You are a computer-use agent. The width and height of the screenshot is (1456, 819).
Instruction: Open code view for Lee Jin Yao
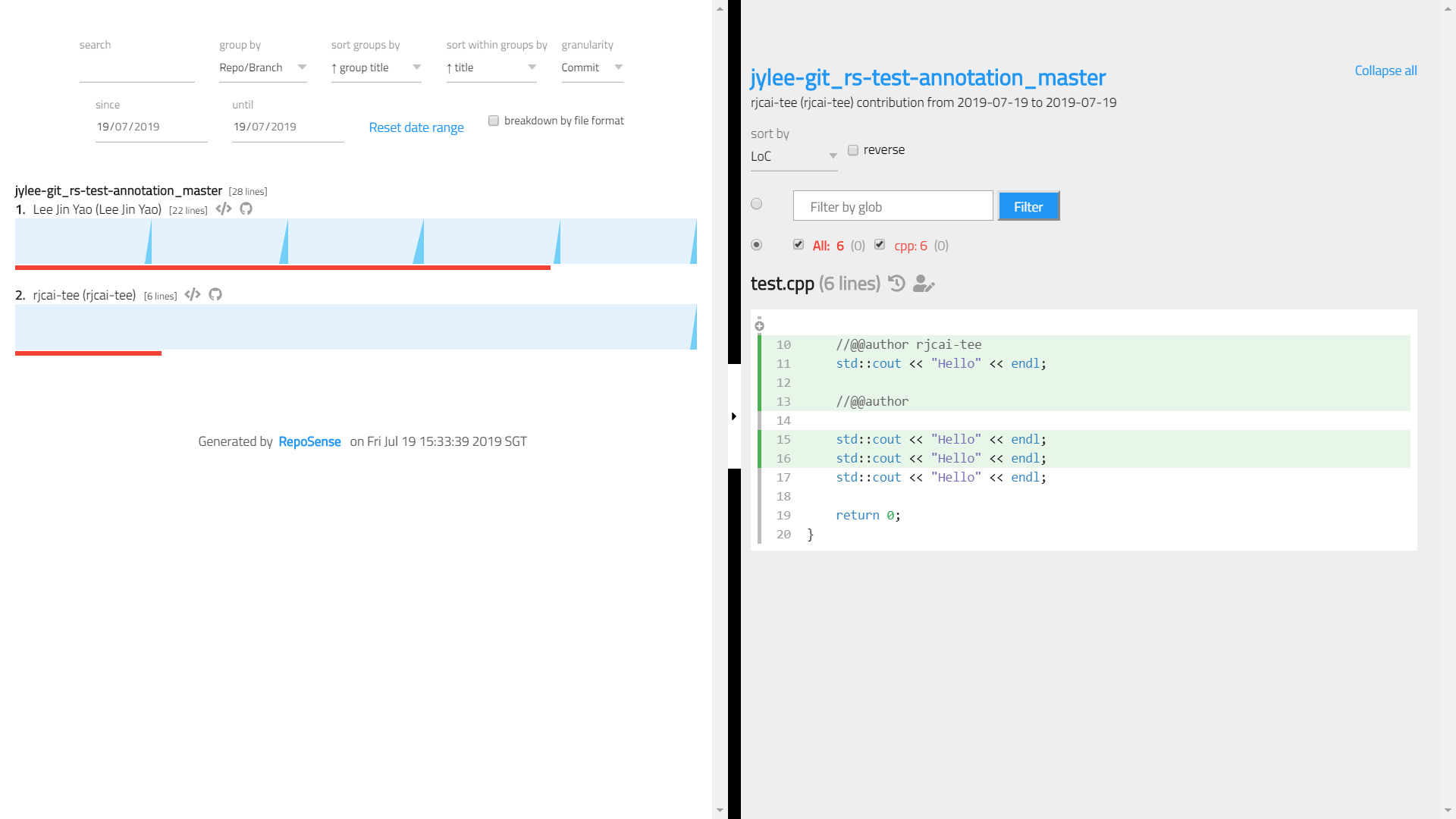[224, 209]
